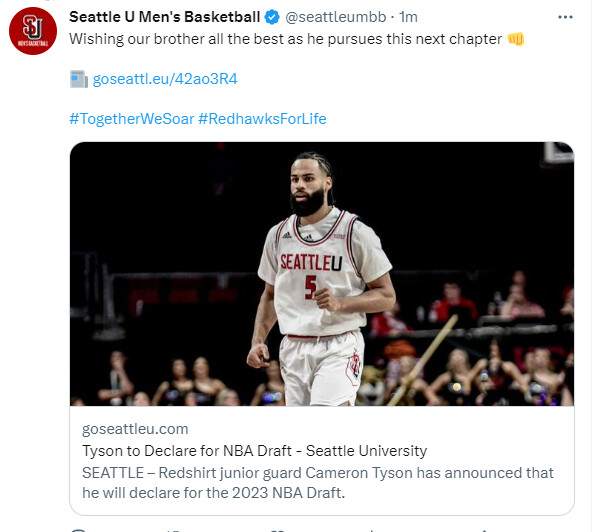Open the #TogetherWeSoar hashtag
Image resolution: width=615 pixels, height=532 pixels.
[130, 119]
